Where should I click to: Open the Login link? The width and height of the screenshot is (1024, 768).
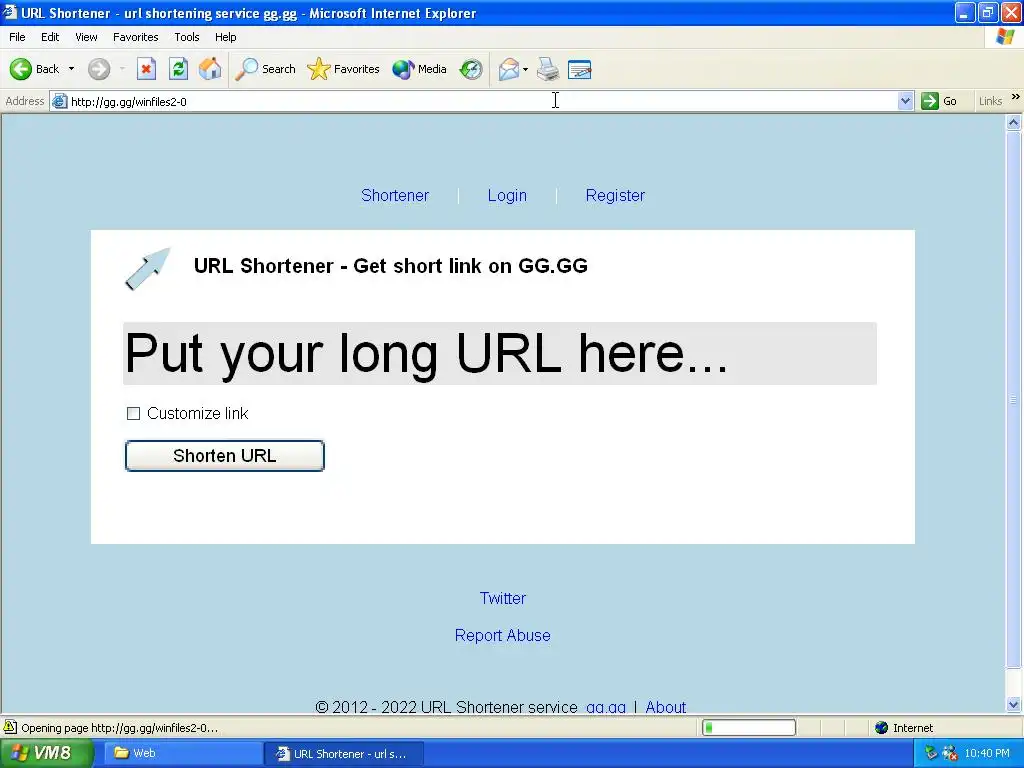pos(507,195)
